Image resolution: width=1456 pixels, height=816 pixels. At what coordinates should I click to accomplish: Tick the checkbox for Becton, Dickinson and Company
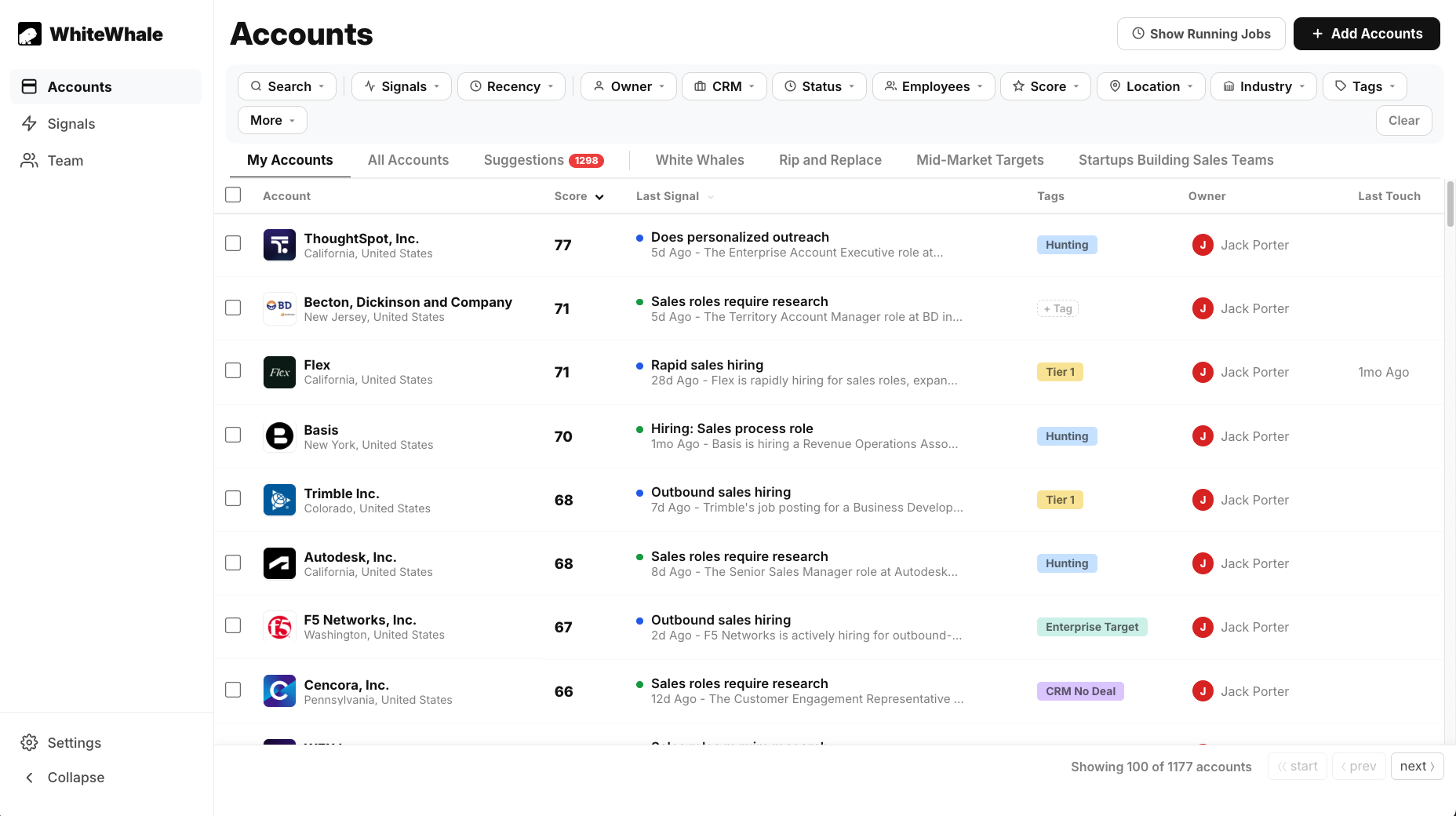click(x=233, y=308)
